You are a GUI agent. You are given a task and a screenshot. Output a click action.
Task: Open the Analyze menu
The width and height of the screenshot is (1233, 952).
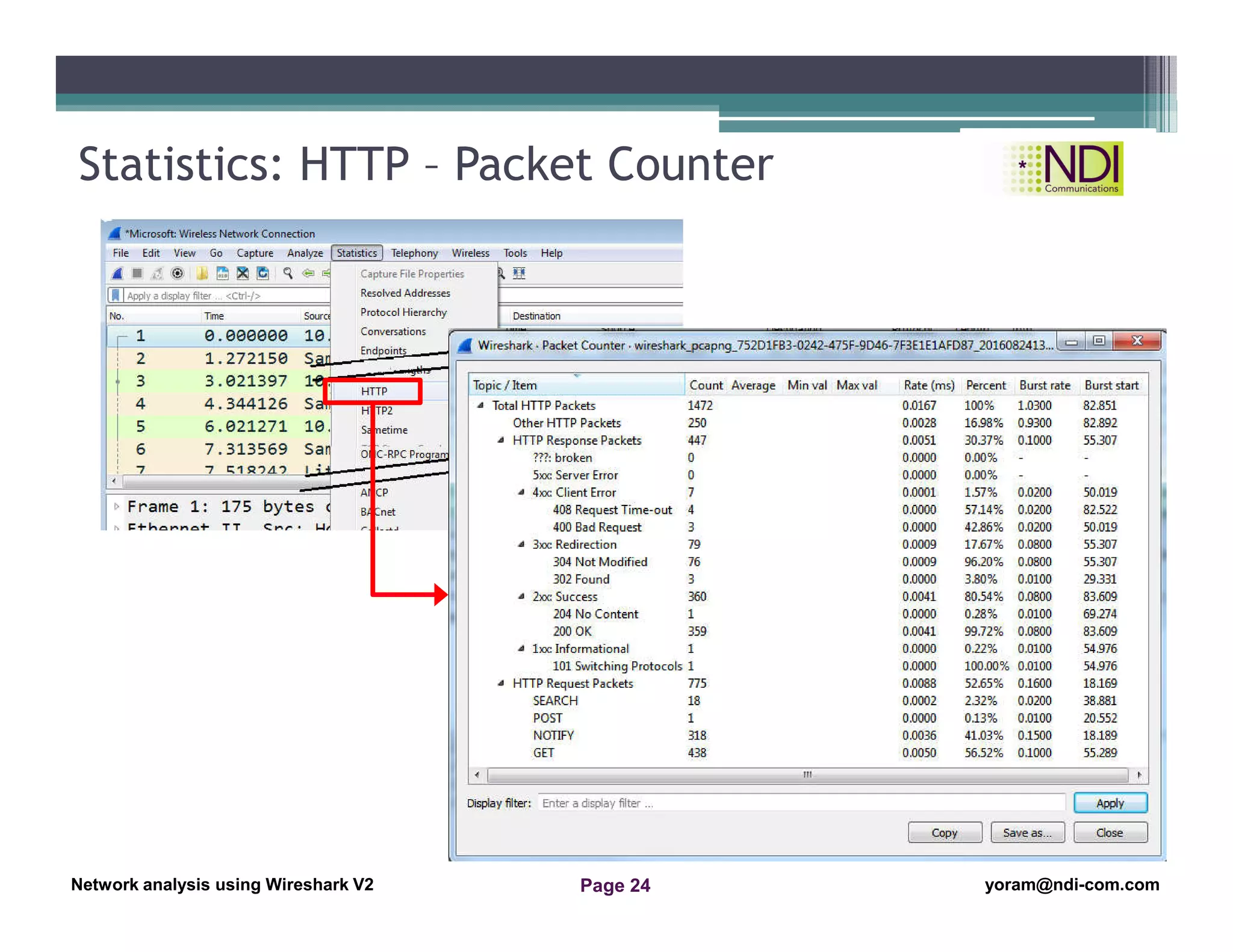[305, 253]
